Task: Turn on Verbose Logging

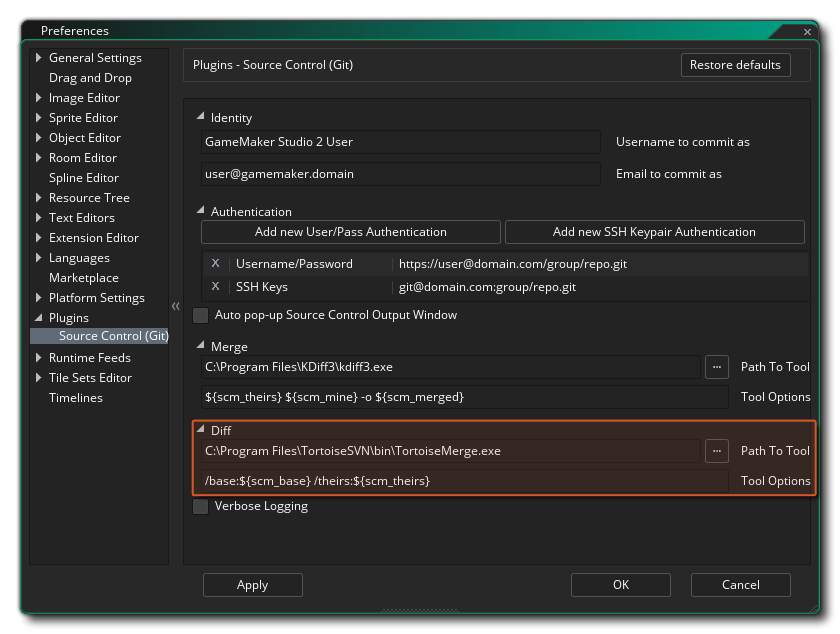Action: coord(200,506)
